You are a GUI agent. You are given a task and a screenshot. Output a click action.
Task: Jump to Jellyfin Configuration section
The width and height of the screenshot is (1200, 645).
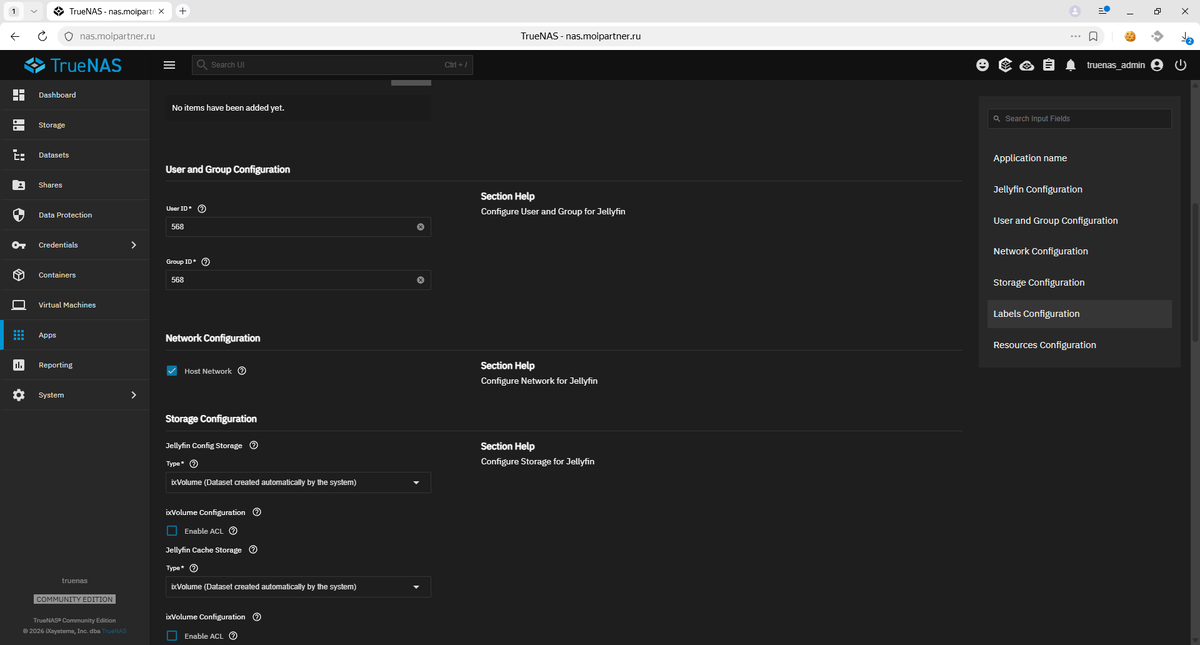[x=1038, y=189]
